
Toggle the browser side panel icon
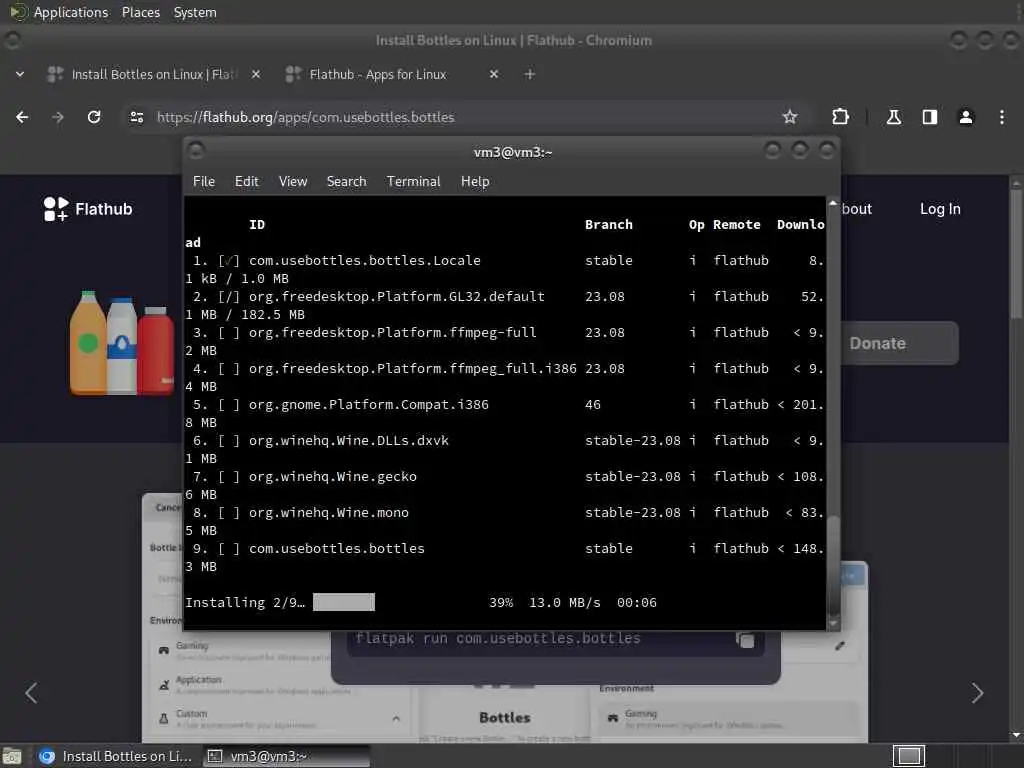click(x=929, y=117)
